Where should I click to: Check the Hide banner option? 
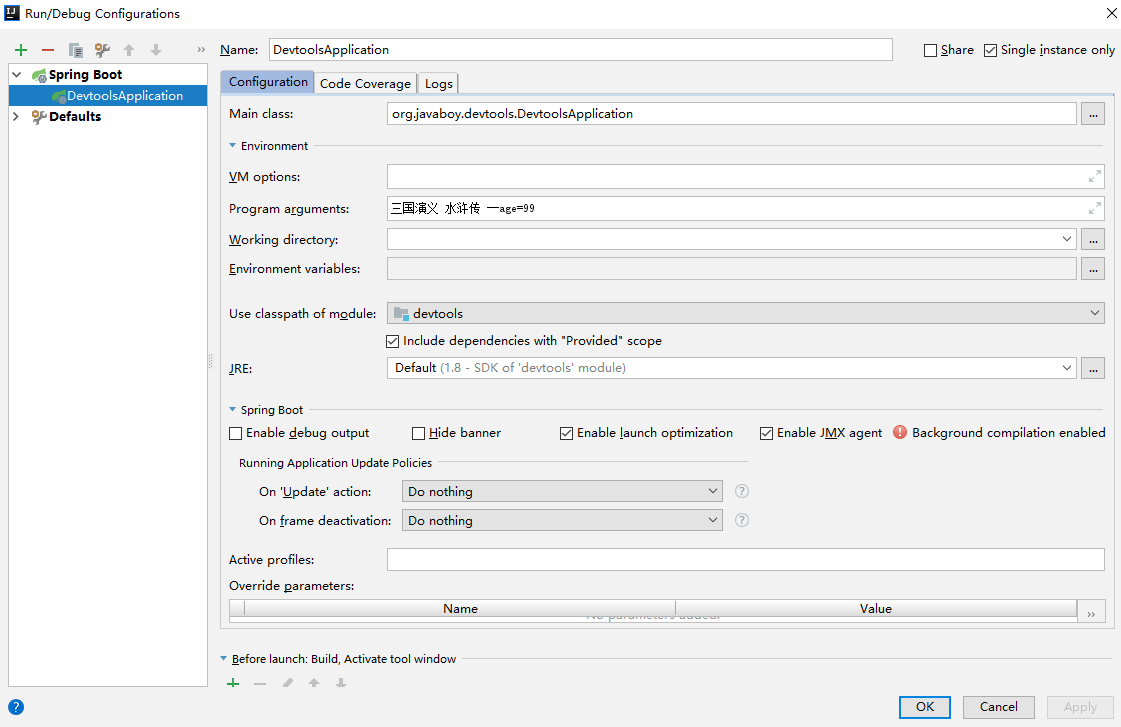point(419,433)
